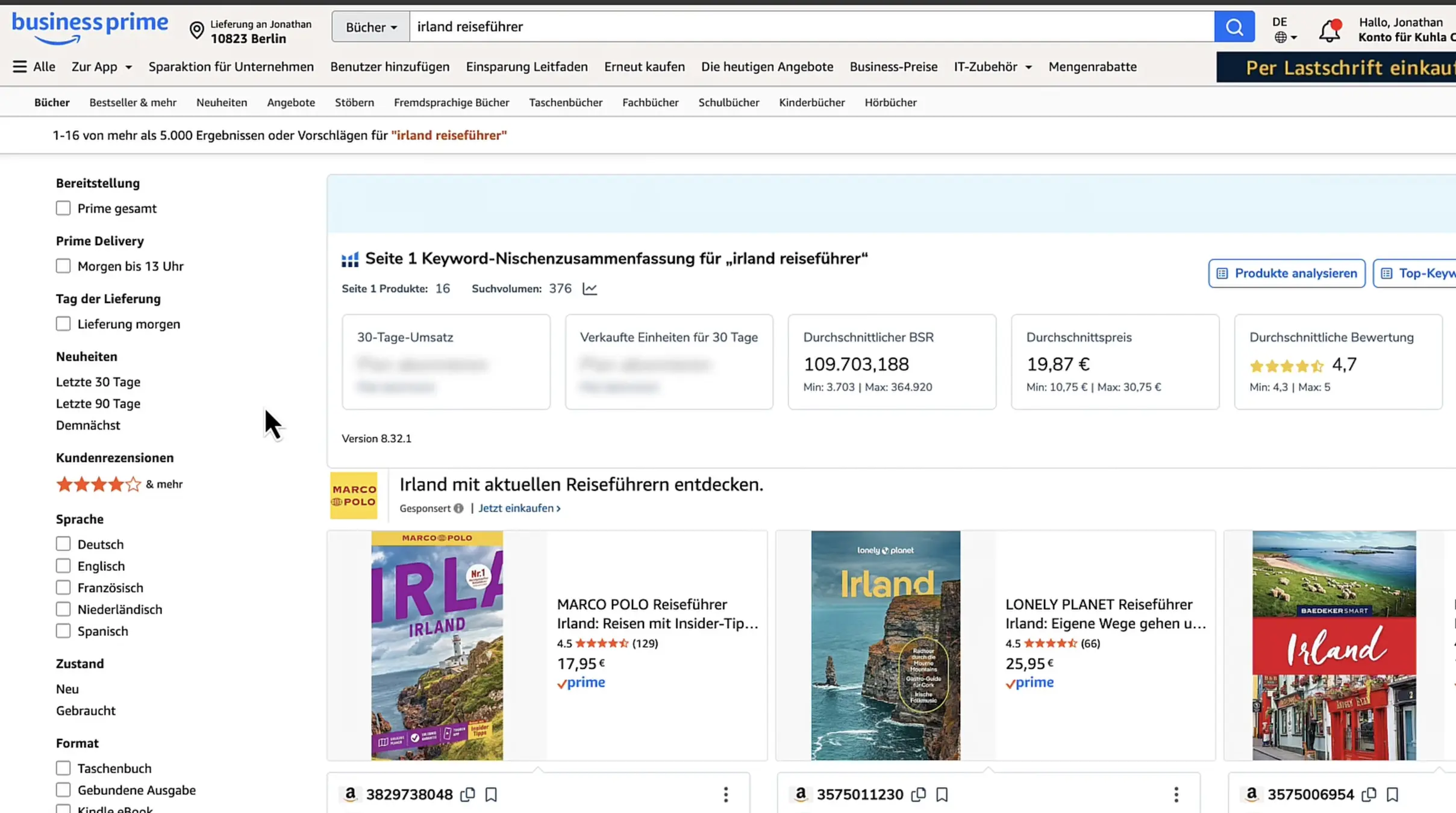Check the Niederländisch checkbox
Screen dimensions: 1456x813
click(63, 609)
